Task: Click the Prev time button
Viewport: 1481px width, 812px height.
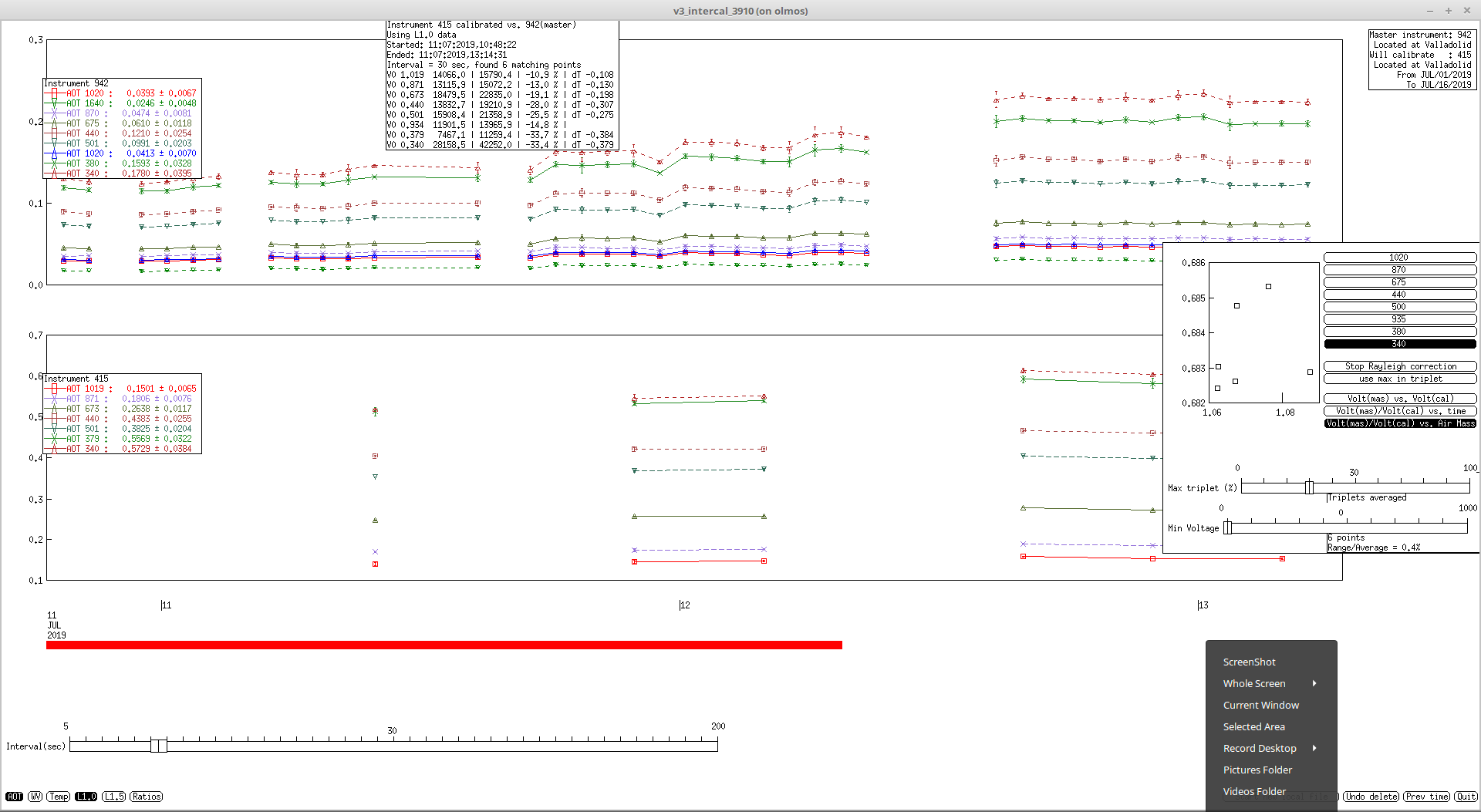Action: point(1428,797)
